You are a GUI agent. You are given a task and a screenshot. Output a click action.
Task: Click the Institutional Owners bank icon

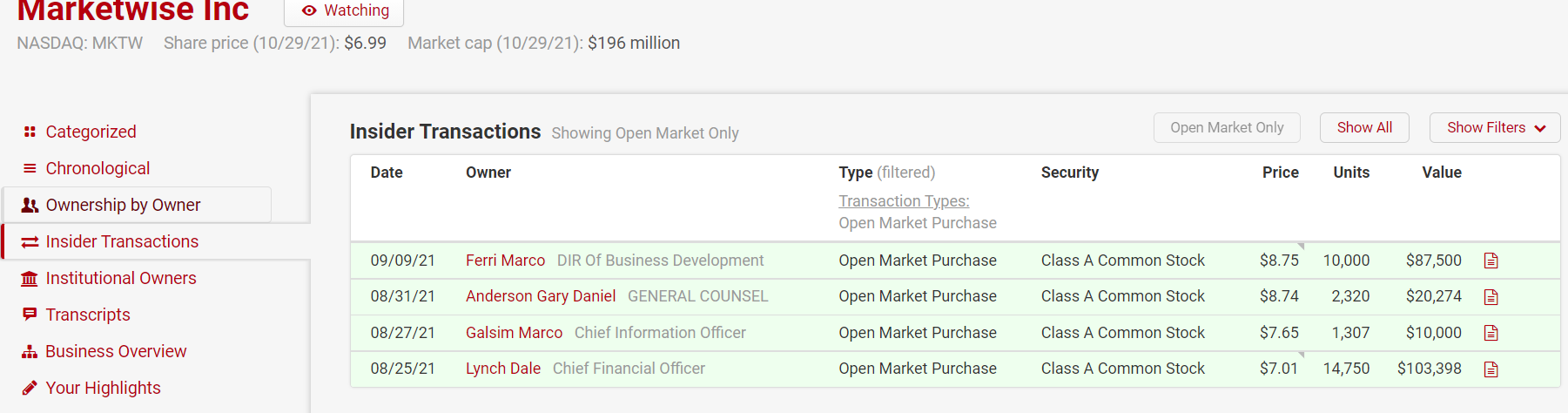pos(30,278)
